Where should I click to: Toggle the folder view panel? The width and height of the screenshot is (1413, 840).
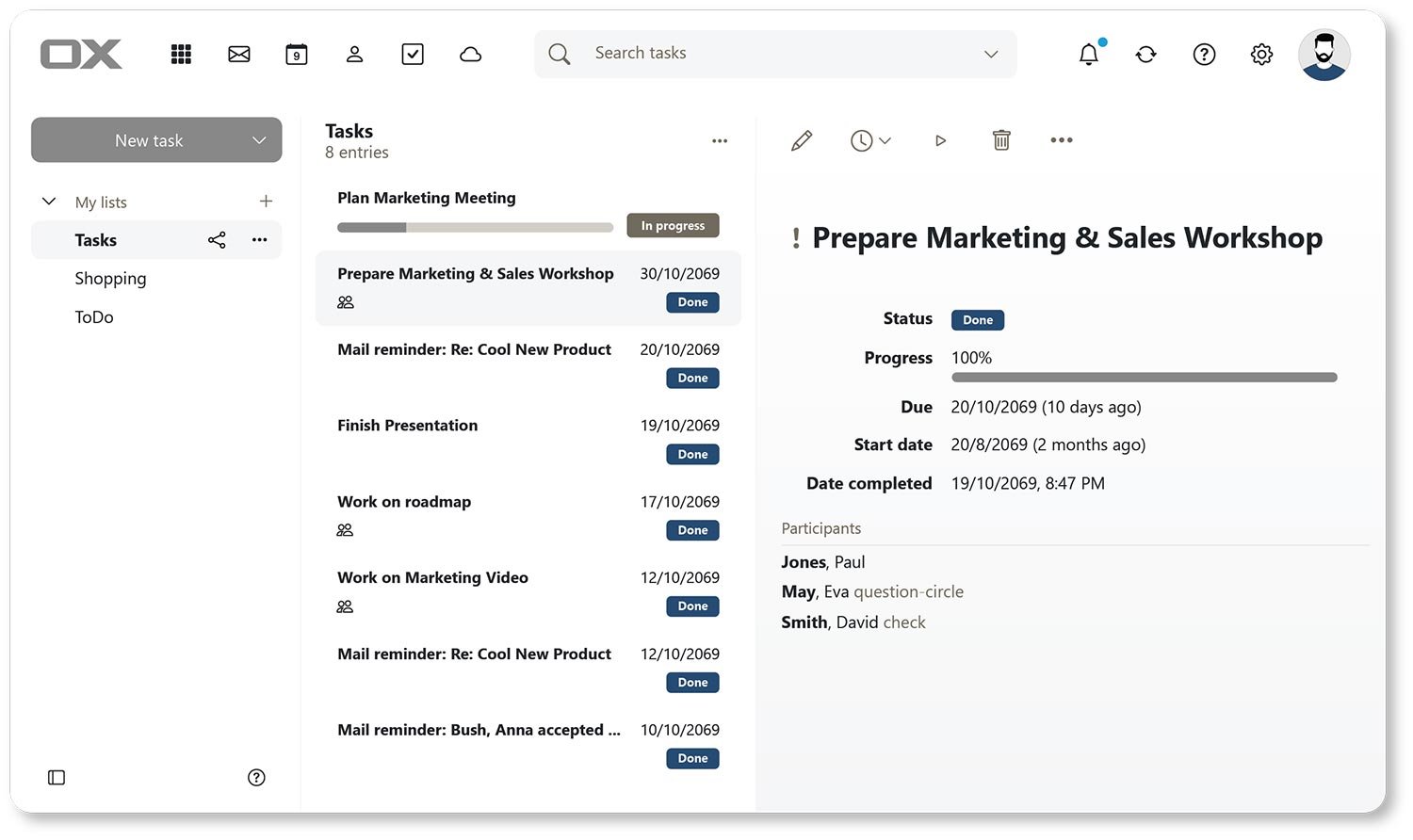tap(56, 777)
